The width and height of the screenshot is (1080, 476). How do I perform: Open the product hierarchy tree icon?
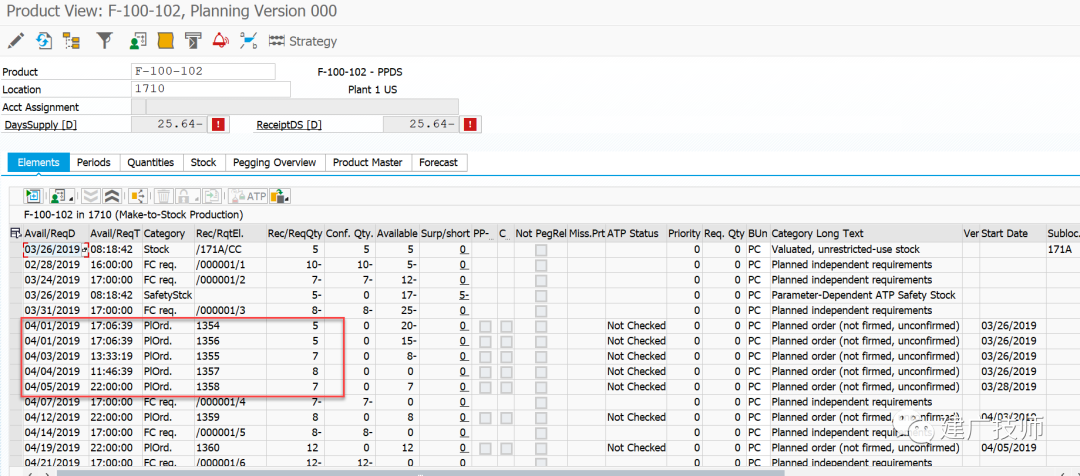click(x=72, y=41)
